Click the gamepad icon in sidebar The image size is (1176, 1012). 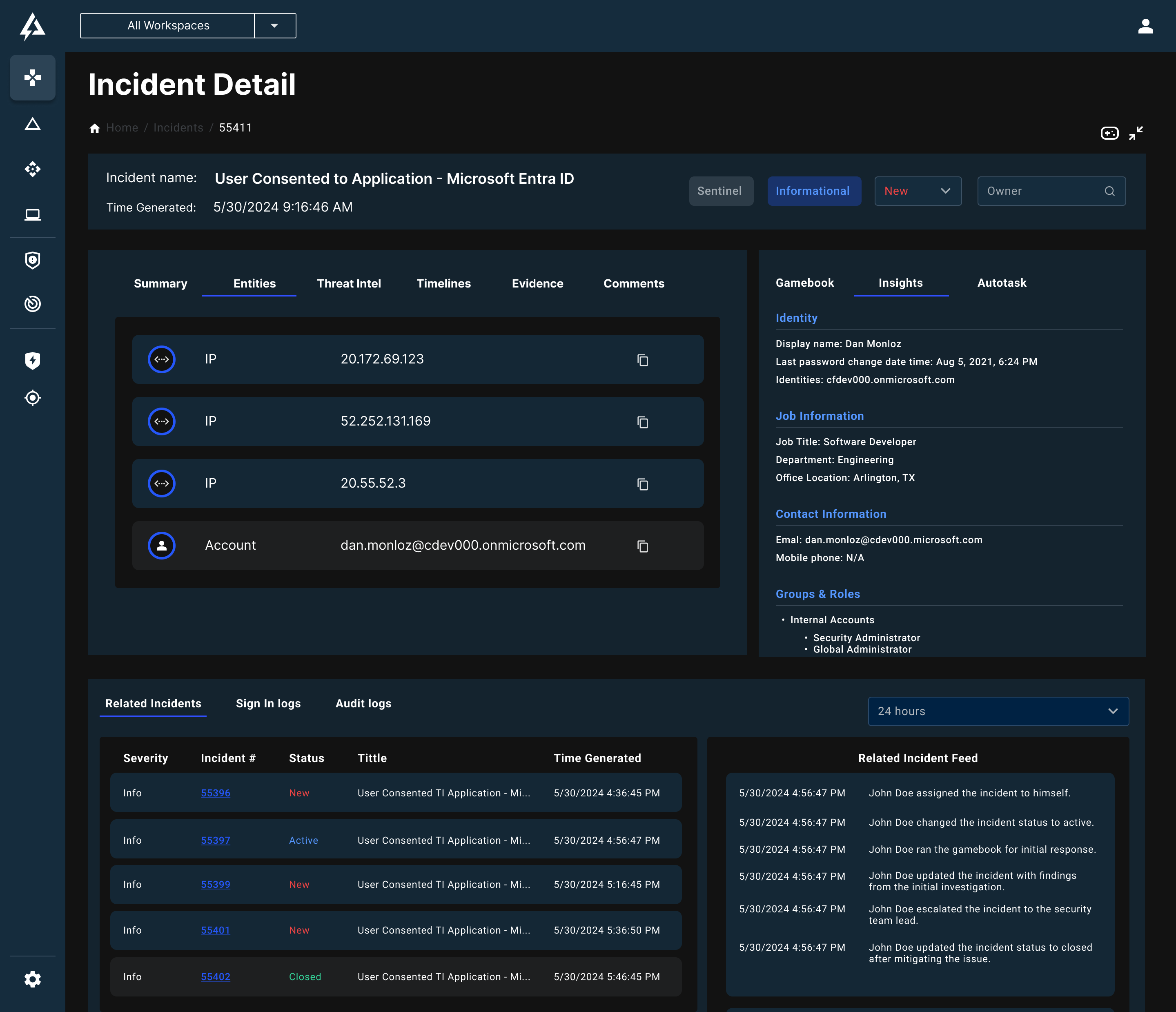click(32, 78)
